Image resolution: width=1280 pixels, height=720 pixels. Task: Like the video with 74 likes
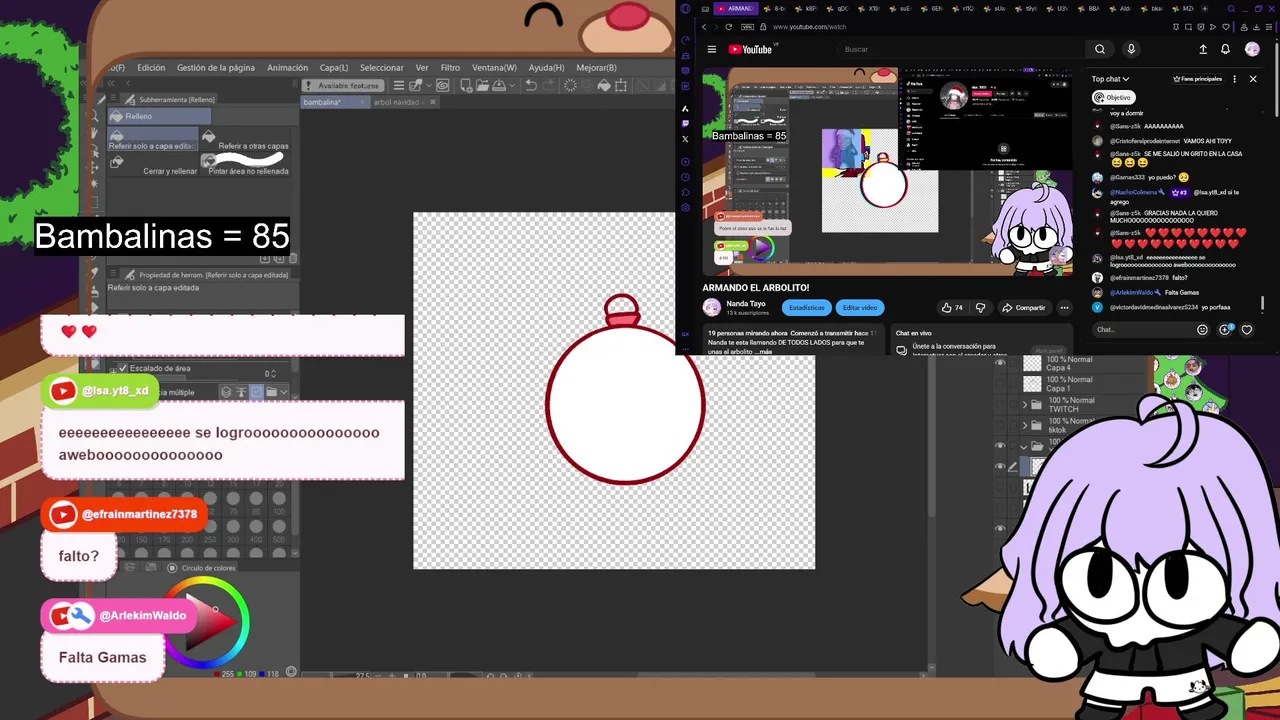pos(951,307)
